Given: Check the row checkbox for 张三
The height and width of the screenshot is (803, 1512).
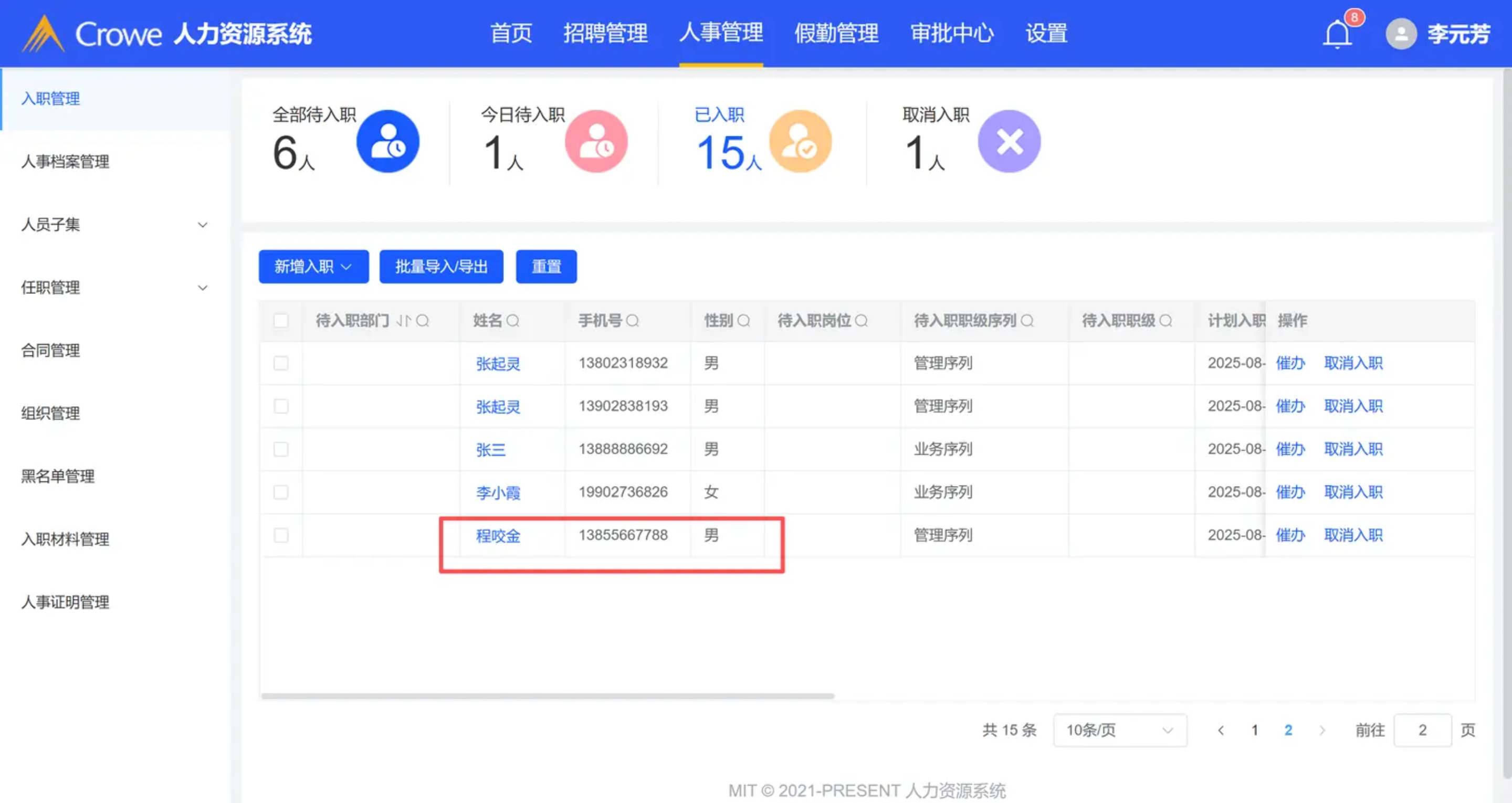Looking at the screenshot, I should tap(281, 450).
